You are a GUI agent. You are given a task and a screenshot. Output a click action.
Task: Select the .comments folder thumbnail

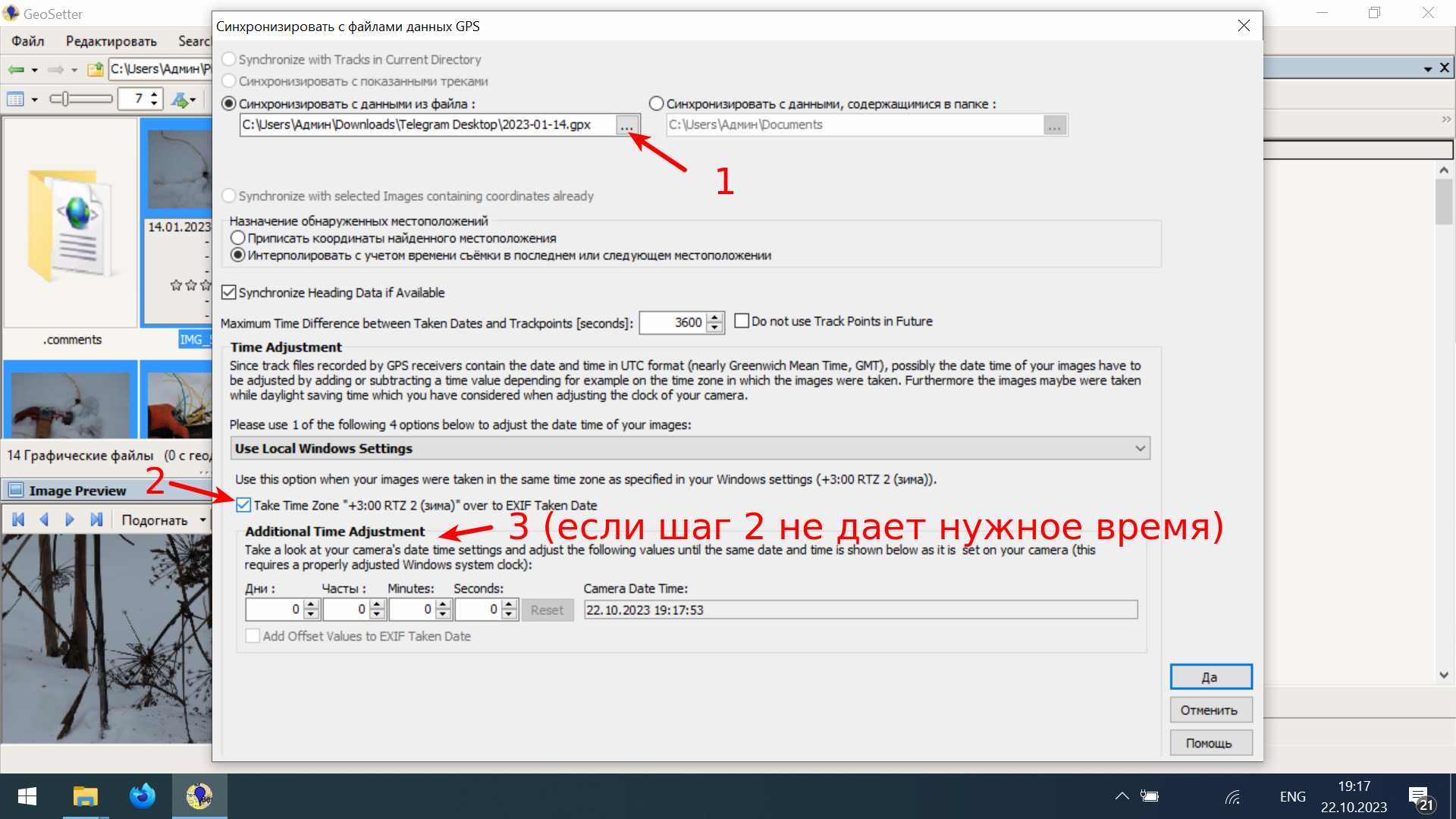[x=71, y=224]
